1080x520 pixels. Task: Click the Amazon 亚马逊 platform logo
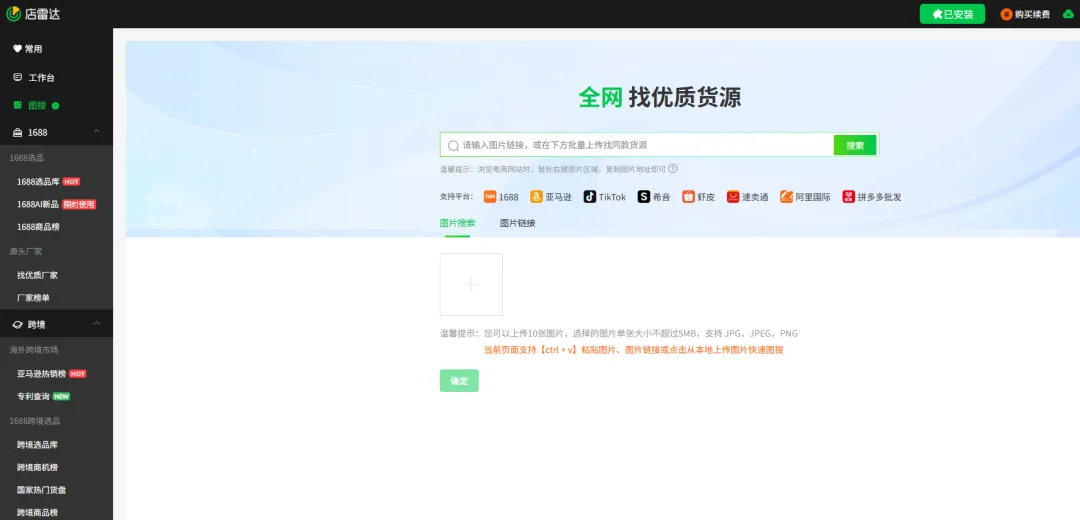(536, 197)
